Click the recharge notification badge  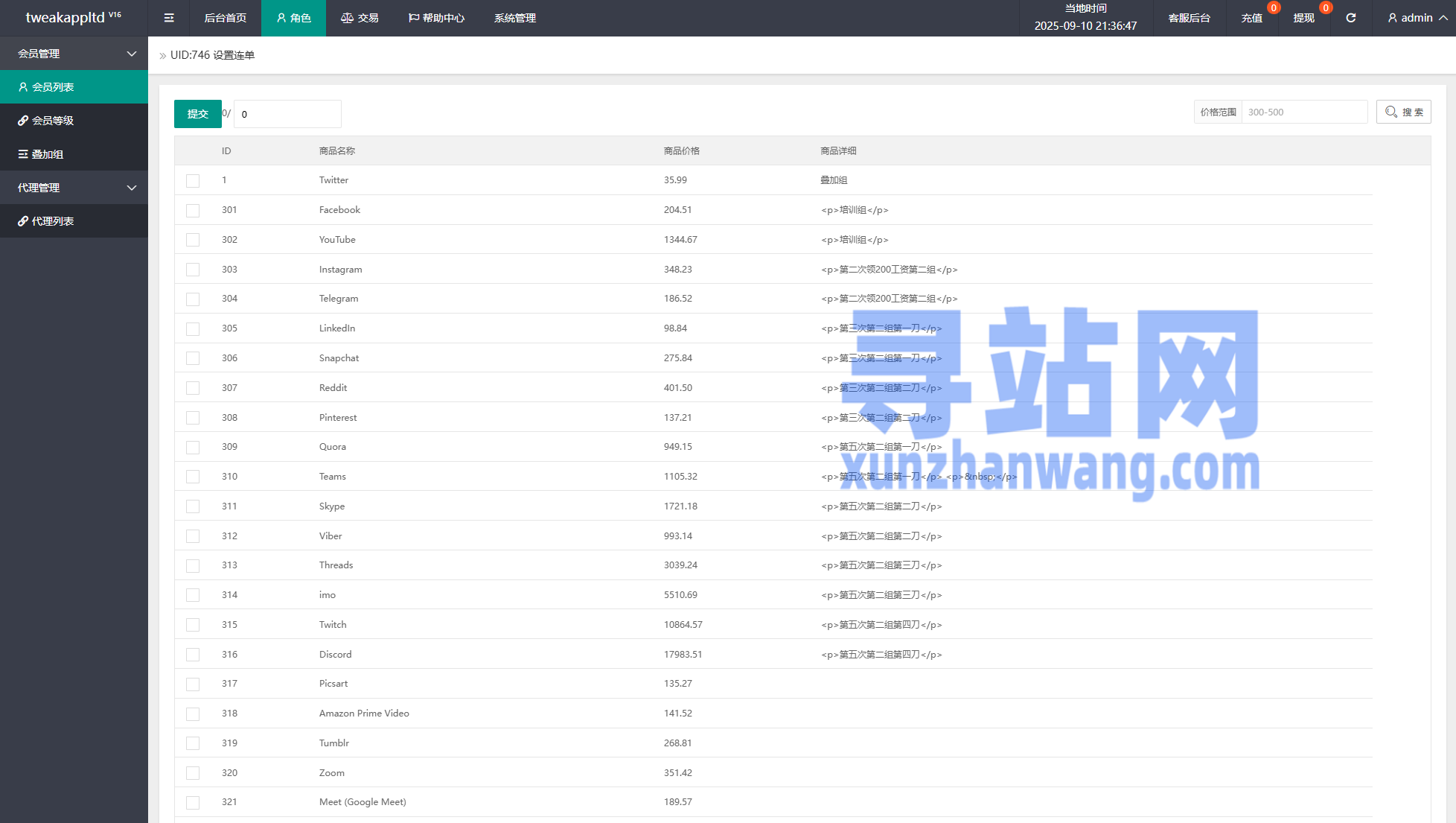(x=1274, y=8)
